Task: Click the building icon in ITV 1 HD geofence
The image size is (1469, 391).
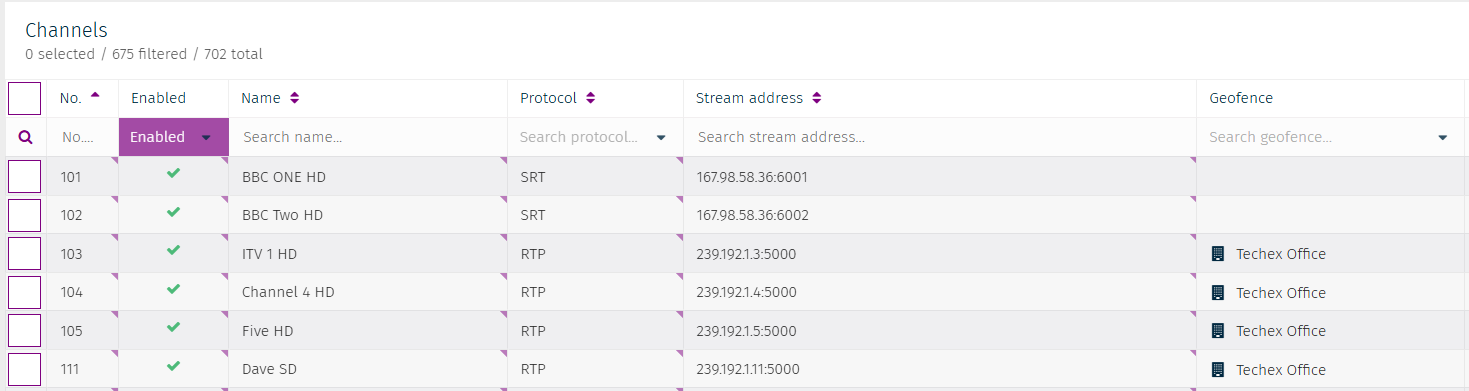Action: click(x=1217, y=254)
